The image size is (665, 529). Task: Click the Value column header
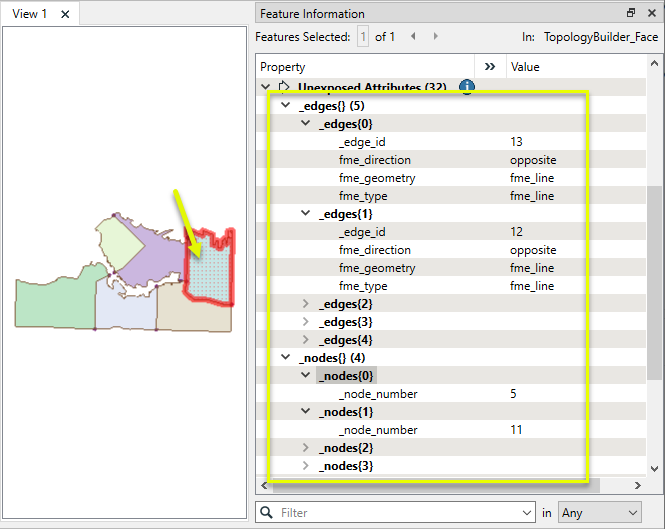tap(524, 67)
